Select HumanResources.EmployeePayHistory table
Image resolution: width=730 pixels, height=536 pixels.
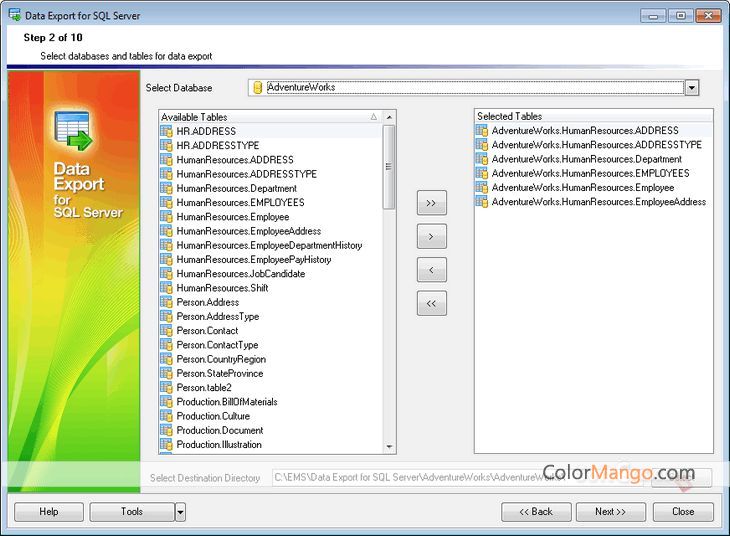(x=254, y=259)
